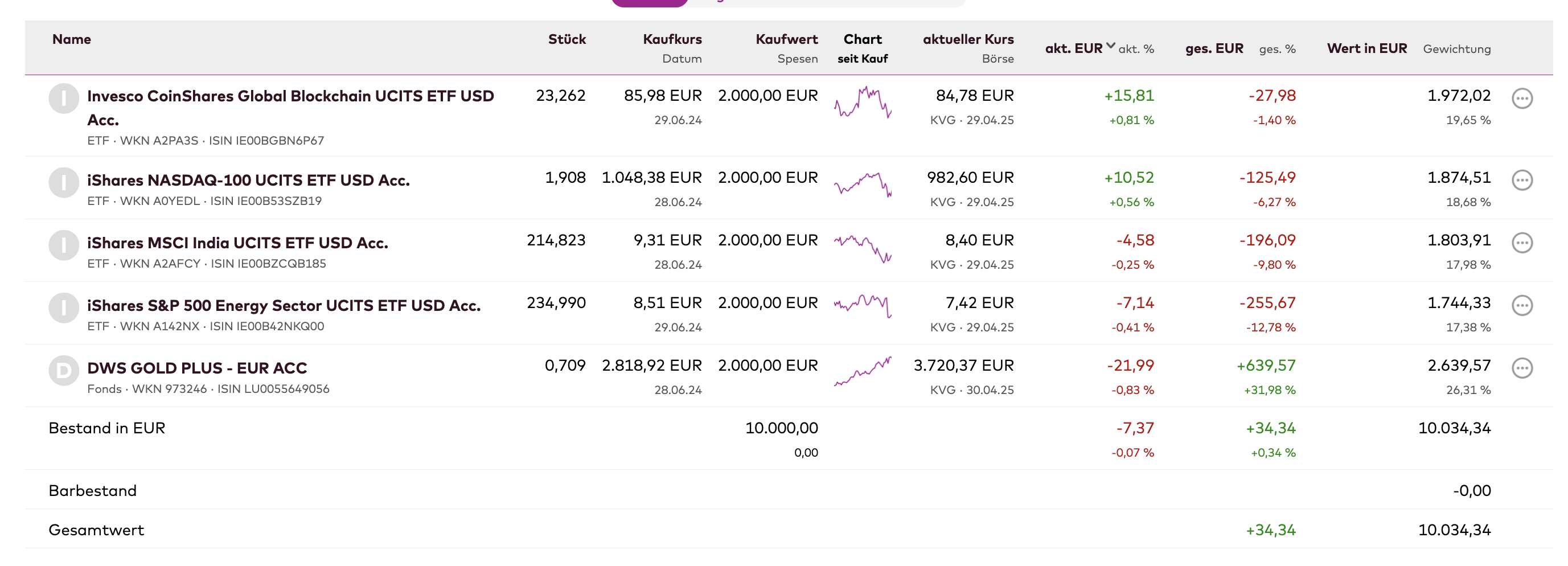Sort by Kaufkurs column header
Screen dimensions: 1568x566
coord(672,39)
